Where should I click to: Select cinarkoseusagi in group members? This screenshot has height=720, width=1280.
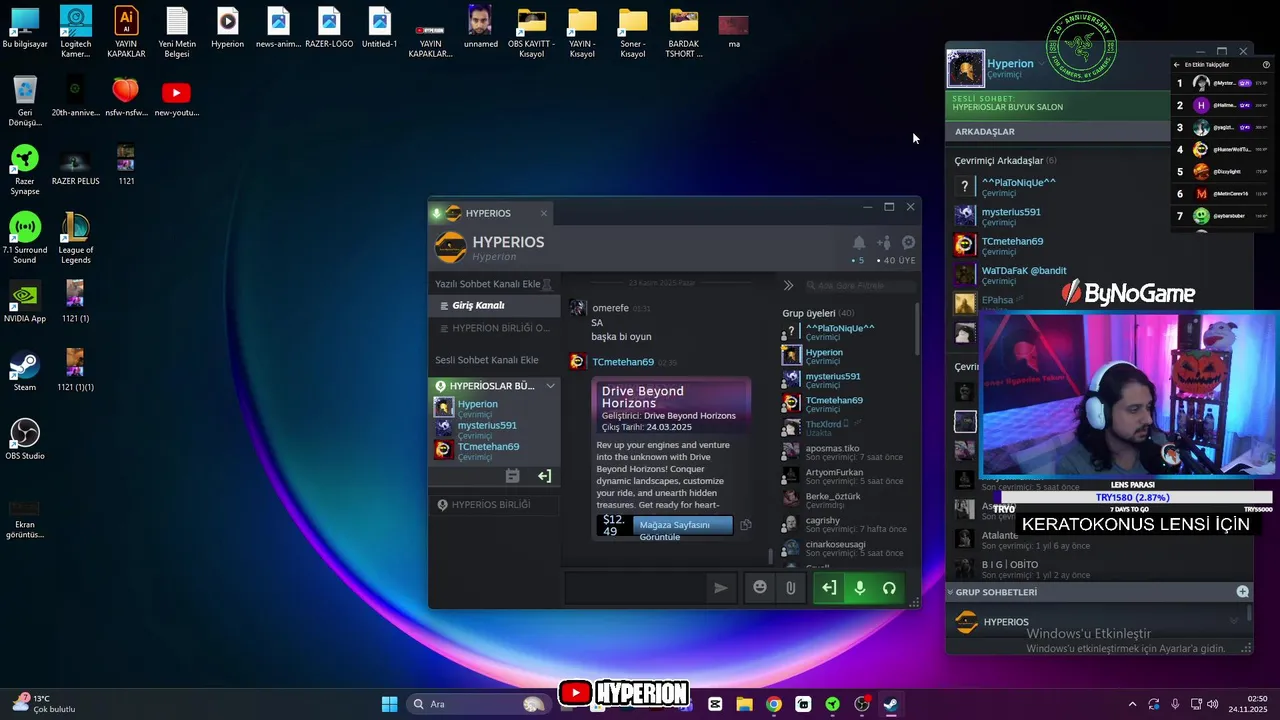[845, 548]
